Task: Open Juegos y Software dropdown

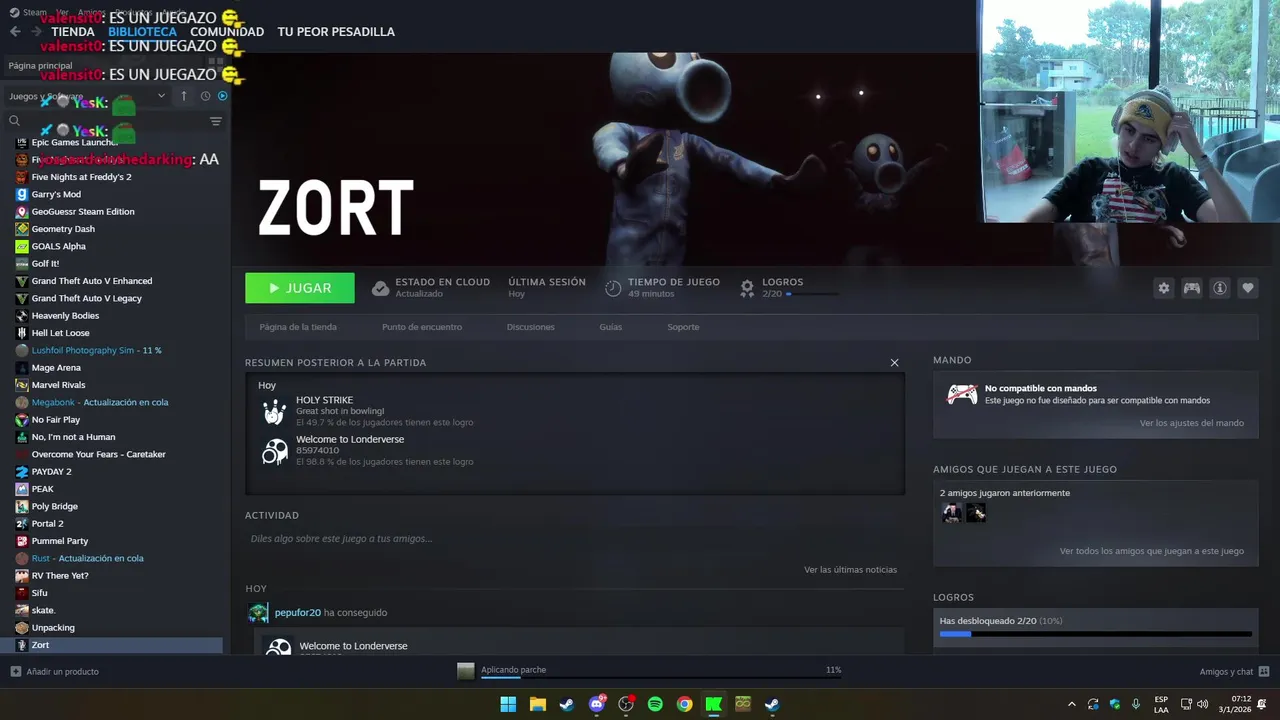Action: pos(86,96)
